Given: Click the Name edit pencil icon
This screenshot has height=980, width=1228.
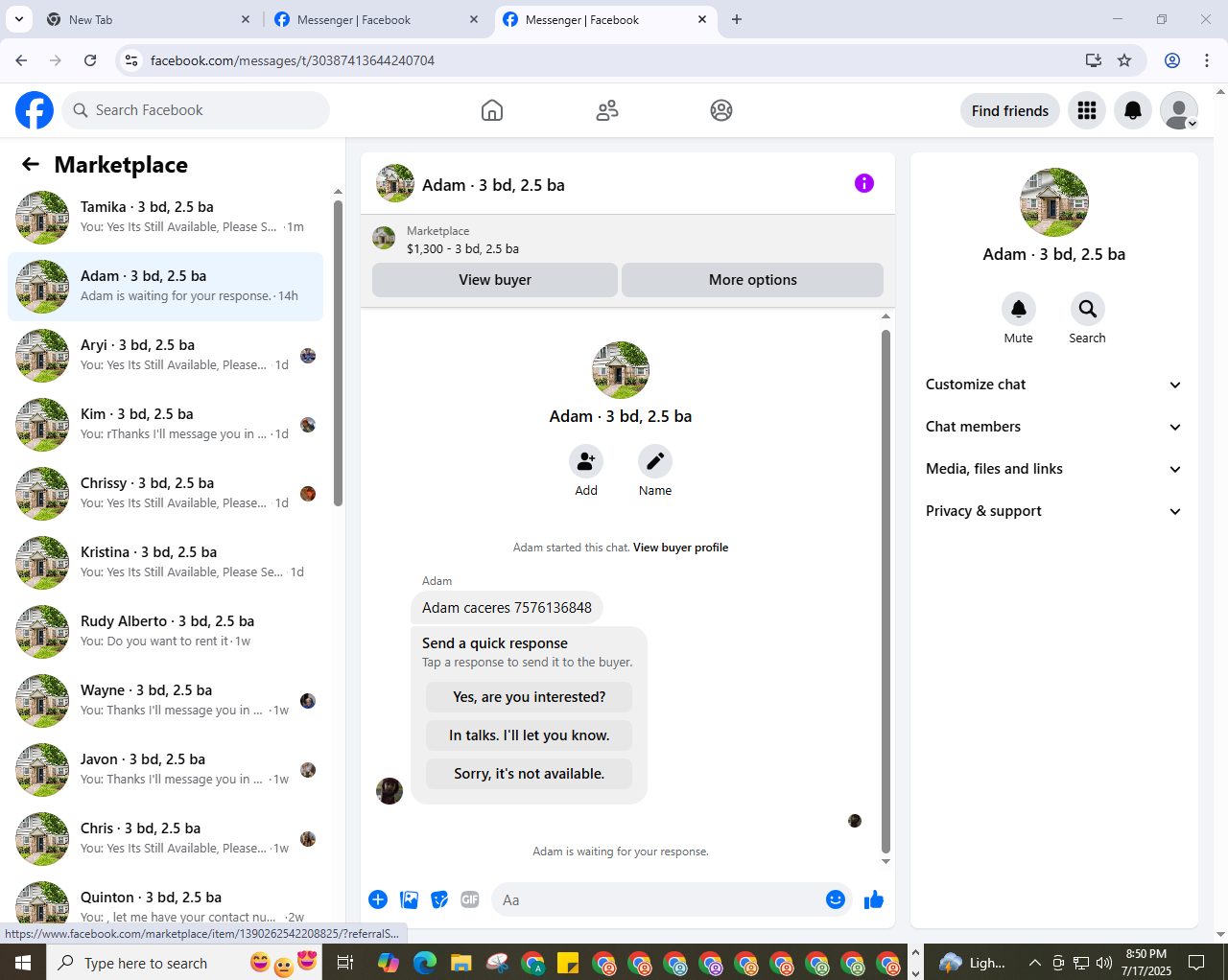Looking at the screenshot, I should 655,461.
